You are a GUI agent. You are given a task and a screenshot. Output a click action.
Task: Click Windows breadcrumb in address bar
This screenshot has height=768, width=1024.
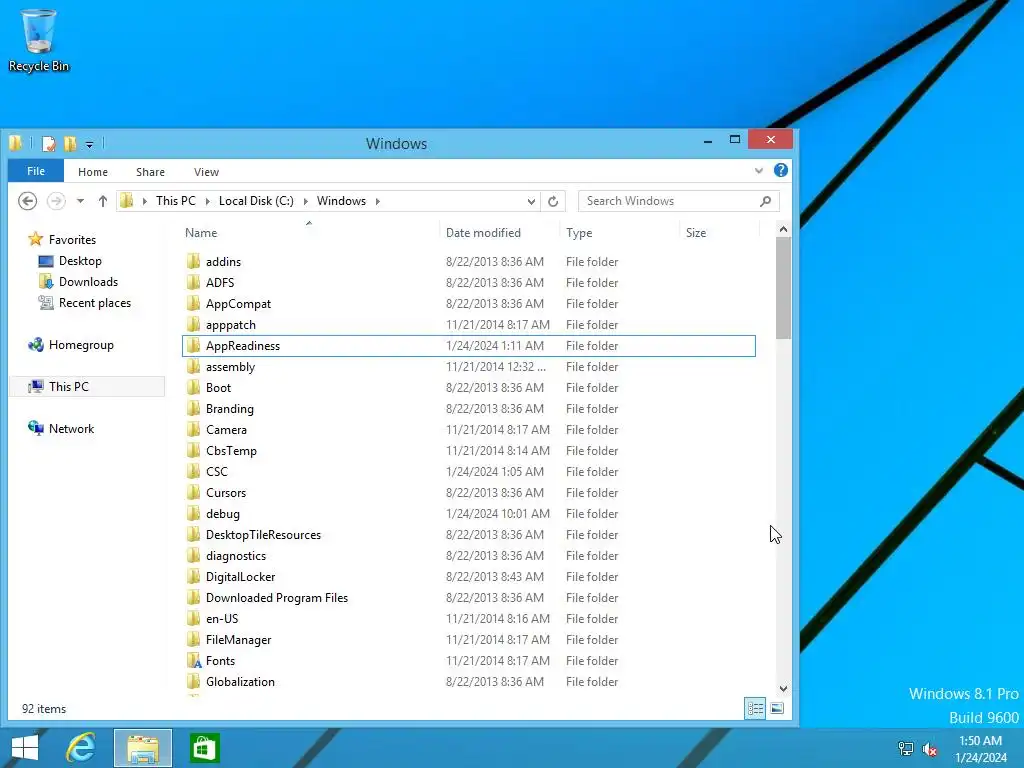point(342,201)
